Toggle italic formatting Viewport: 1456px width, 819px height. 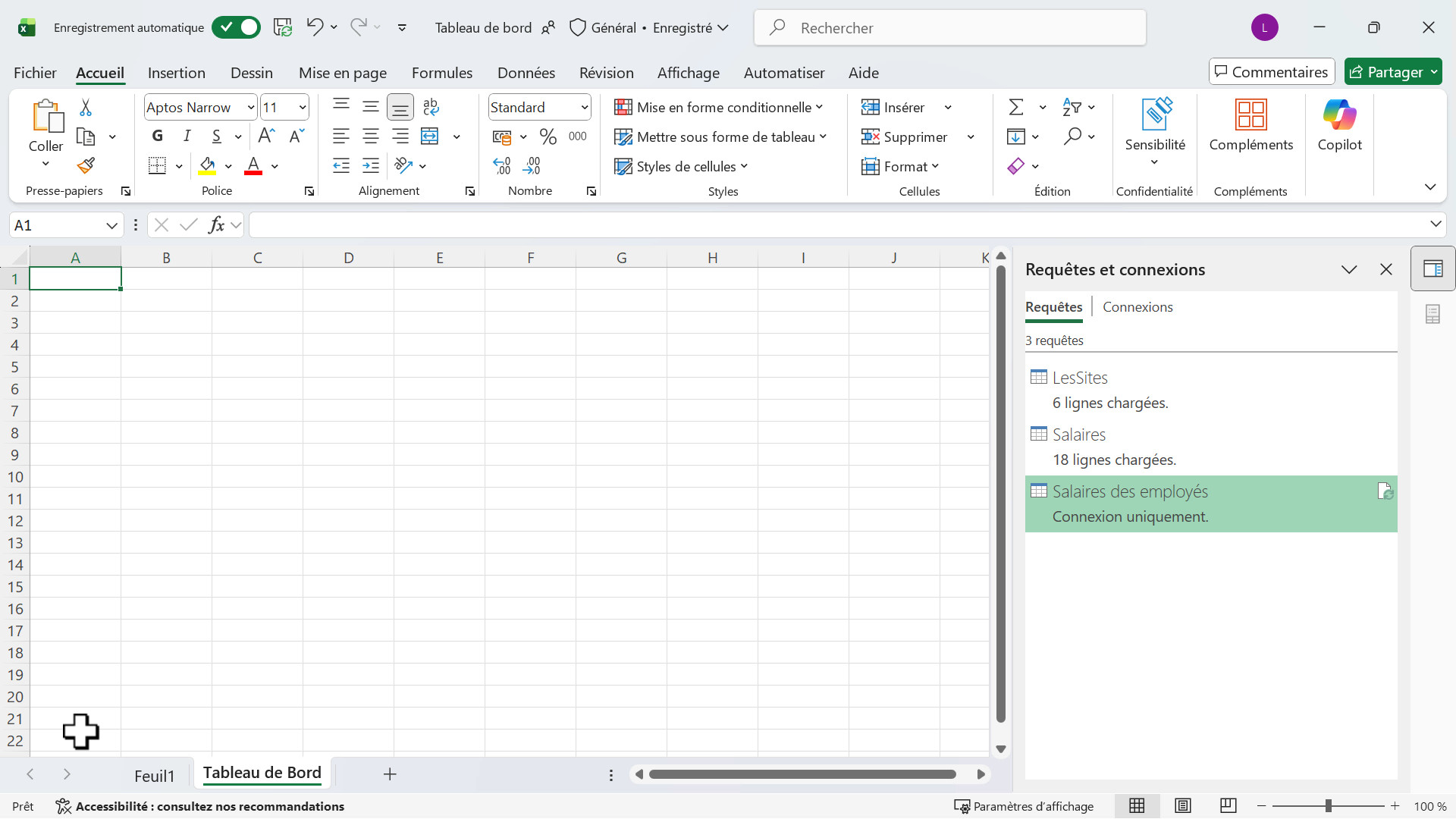click(187, 136)
